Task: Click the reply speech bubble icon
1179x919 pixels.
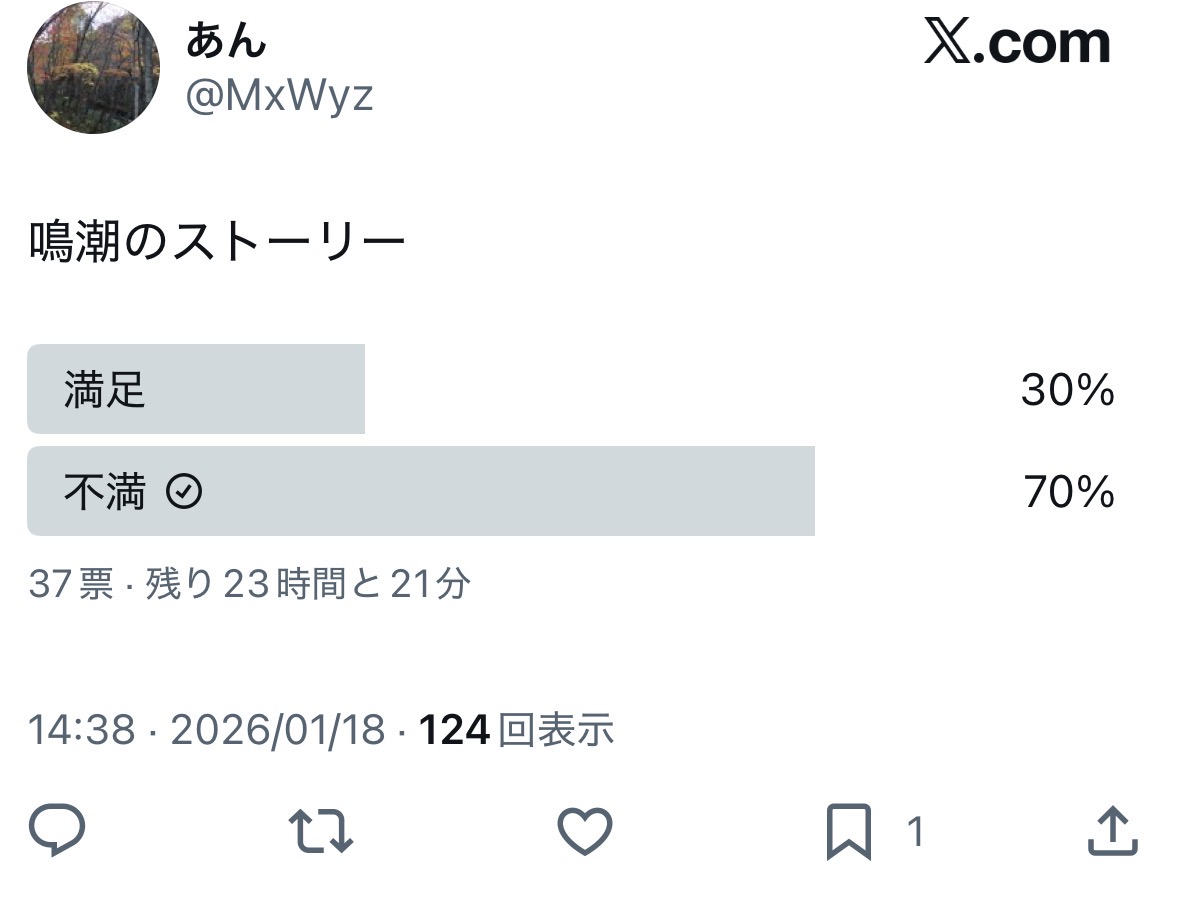Action: point(57,831)
